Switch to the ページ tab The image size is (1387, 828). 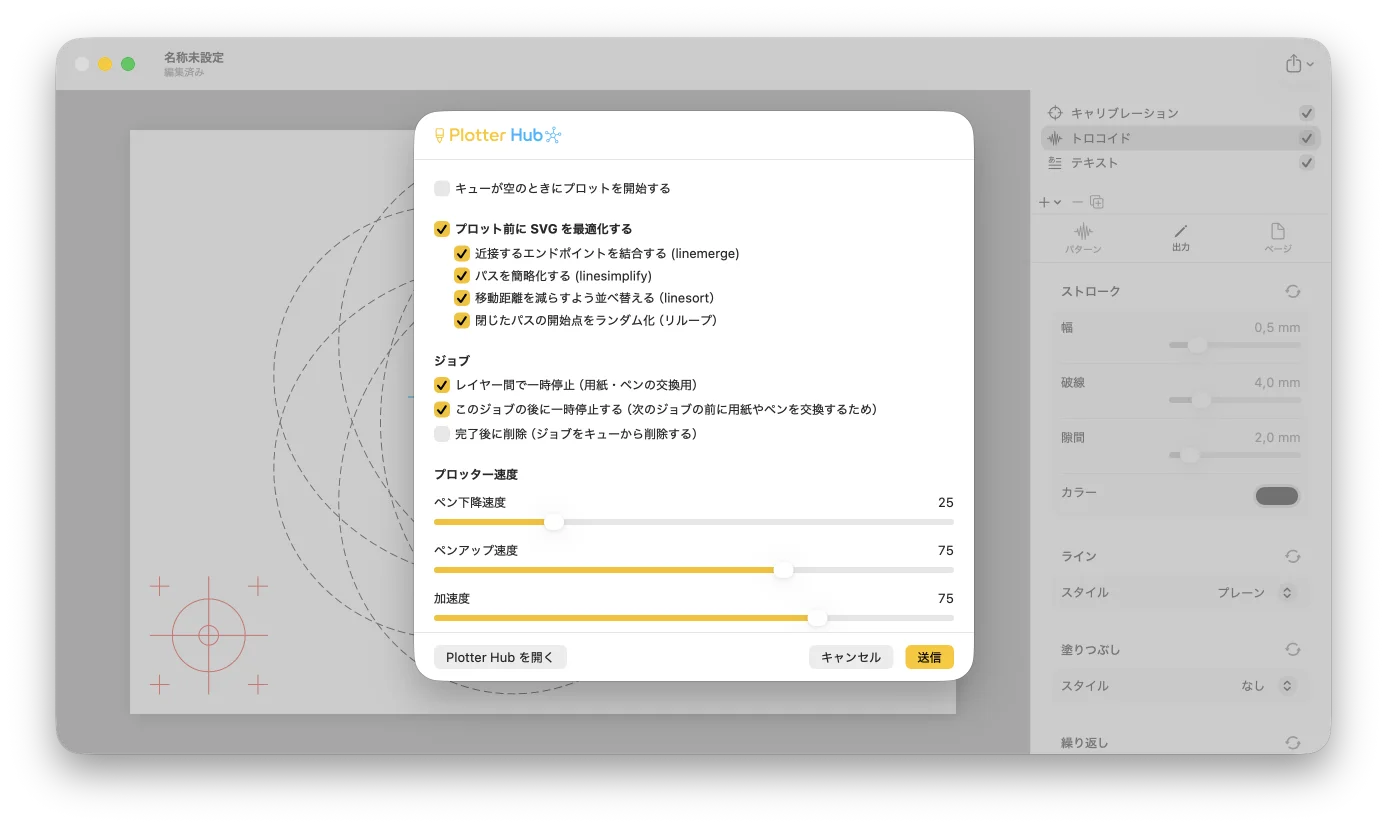(1278, 238)
